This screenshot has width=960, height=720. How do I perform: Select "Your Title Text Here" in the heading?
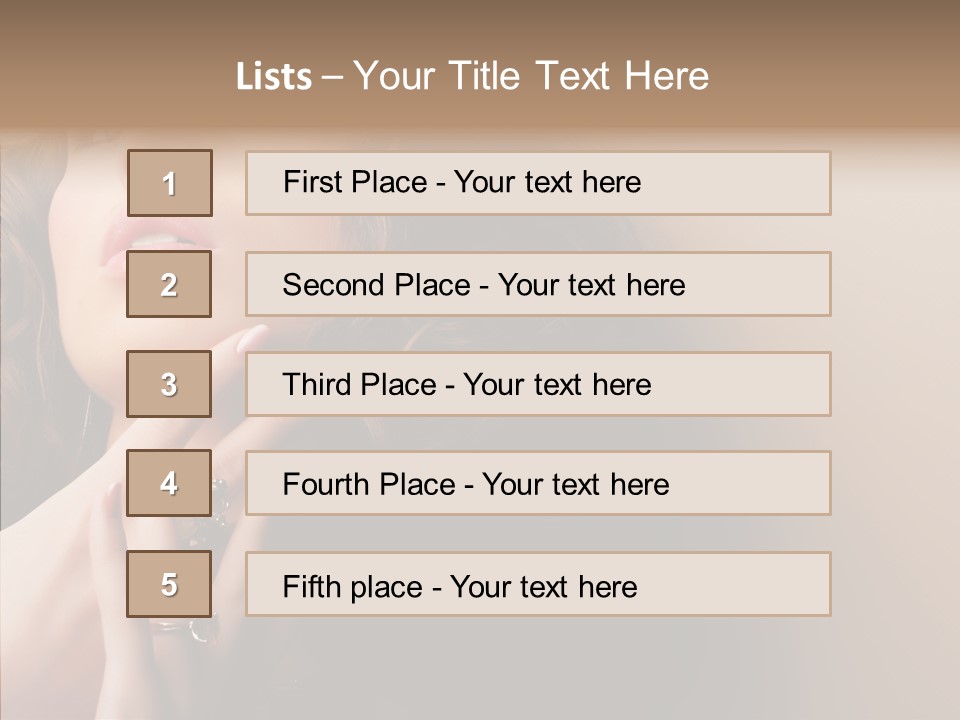(531, 76)
